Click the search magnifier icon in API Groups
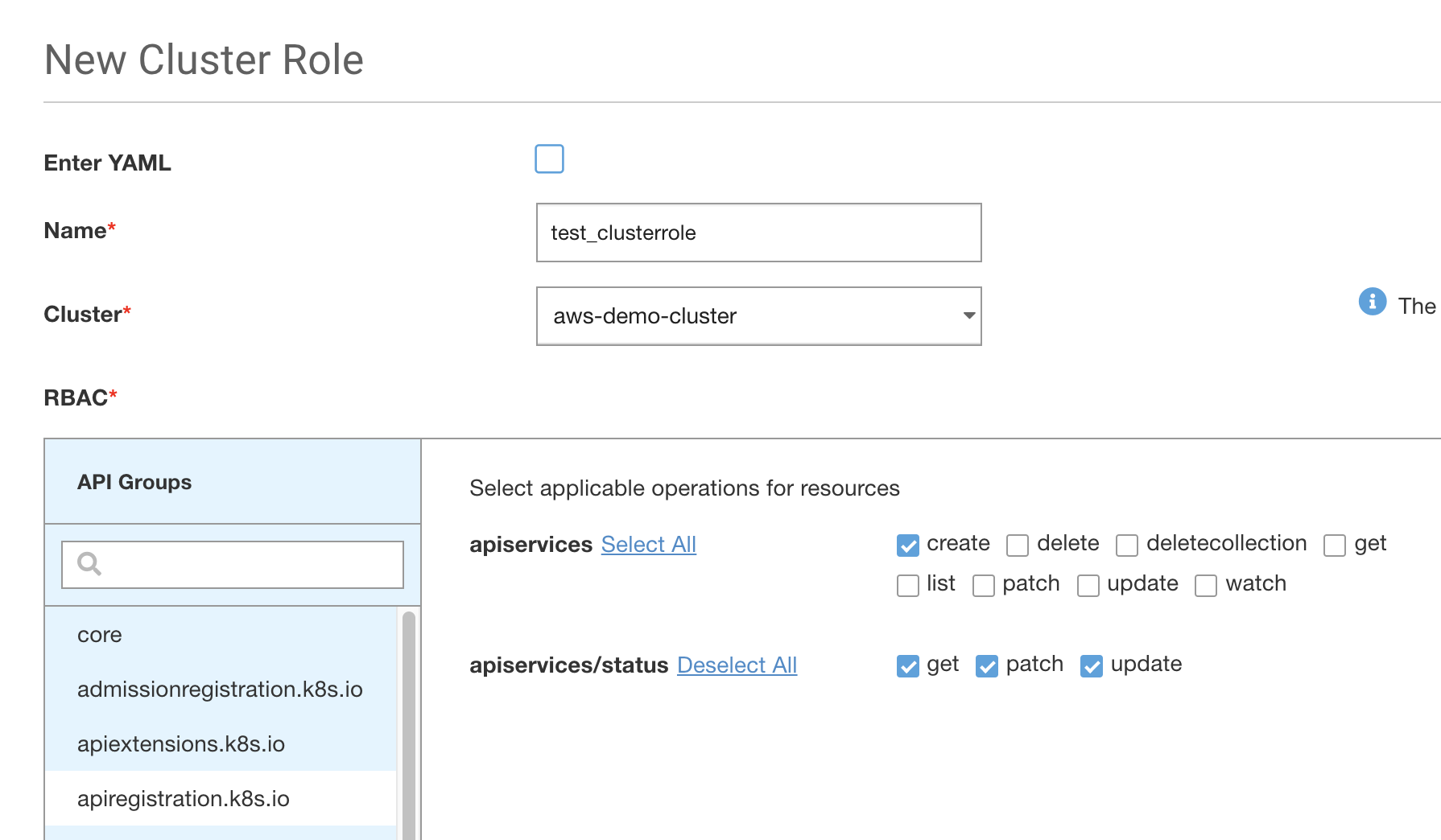Viewport: 1441px width, 840px height. click(89, 564)
